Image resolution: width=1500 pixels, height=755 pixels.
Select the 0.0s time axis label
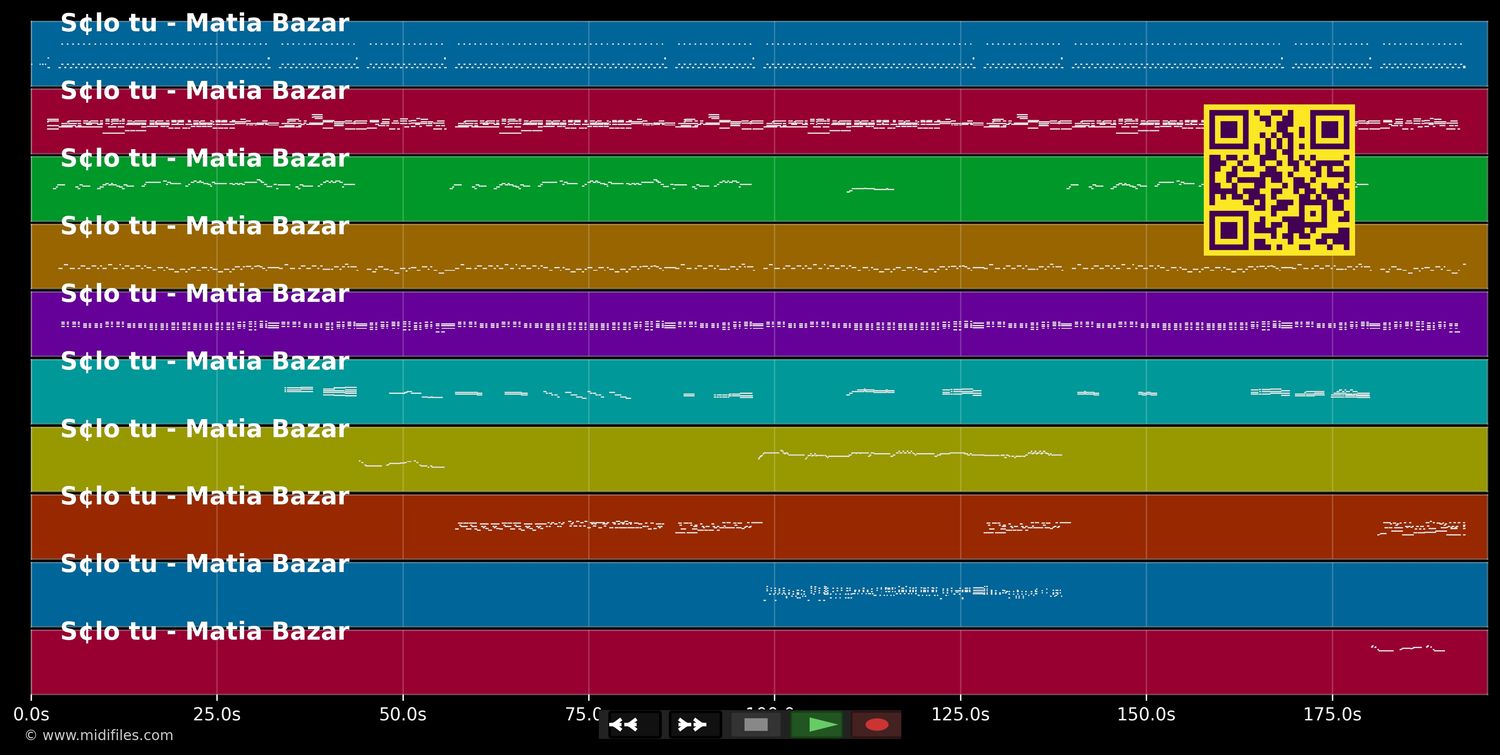[31, 715]
